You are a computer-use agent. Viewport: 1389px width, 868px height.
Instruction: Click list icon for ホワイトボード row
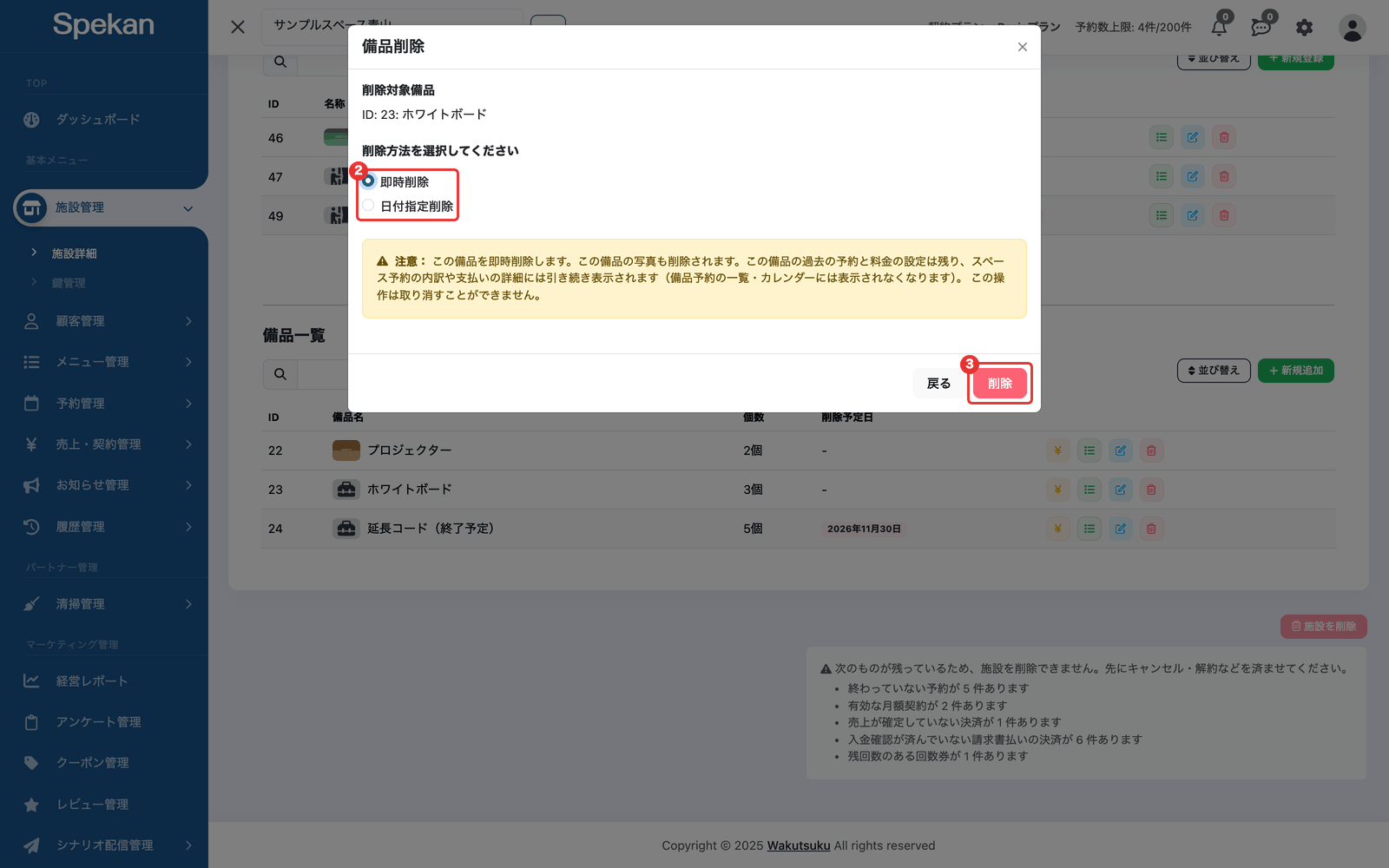click(x=1089, y=490)
